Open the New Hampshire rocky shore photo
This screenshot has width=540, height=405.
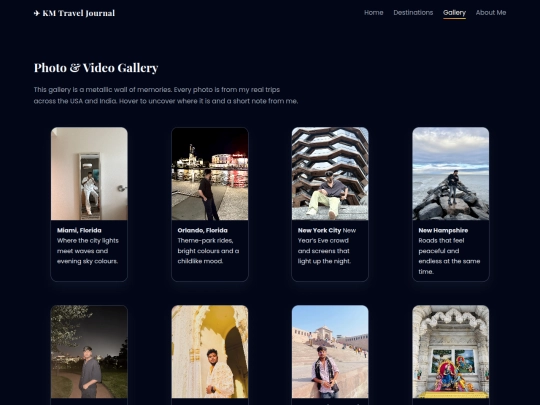(x=450, y=174)
